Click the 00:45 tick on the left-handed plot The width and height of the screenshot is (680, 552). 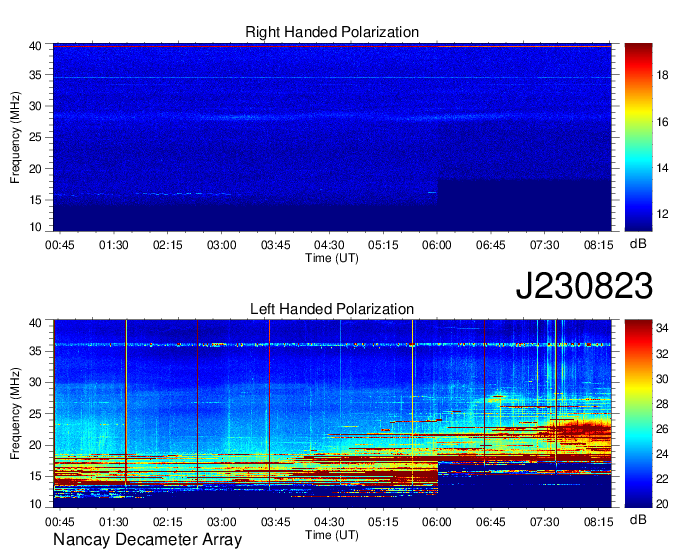click(x=60, y=522)
